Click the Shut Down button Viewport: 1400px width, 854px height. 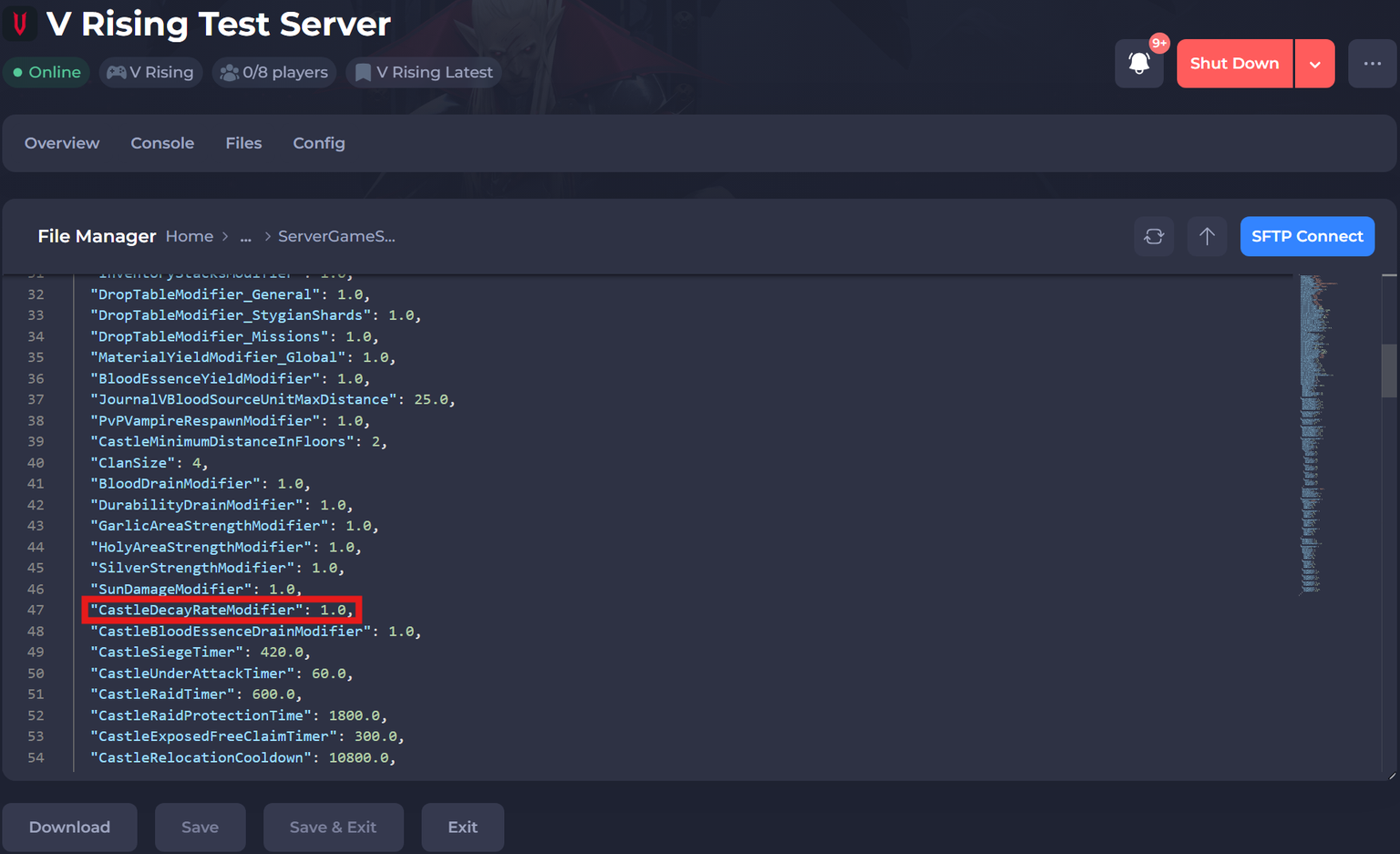pos(1234,64)
